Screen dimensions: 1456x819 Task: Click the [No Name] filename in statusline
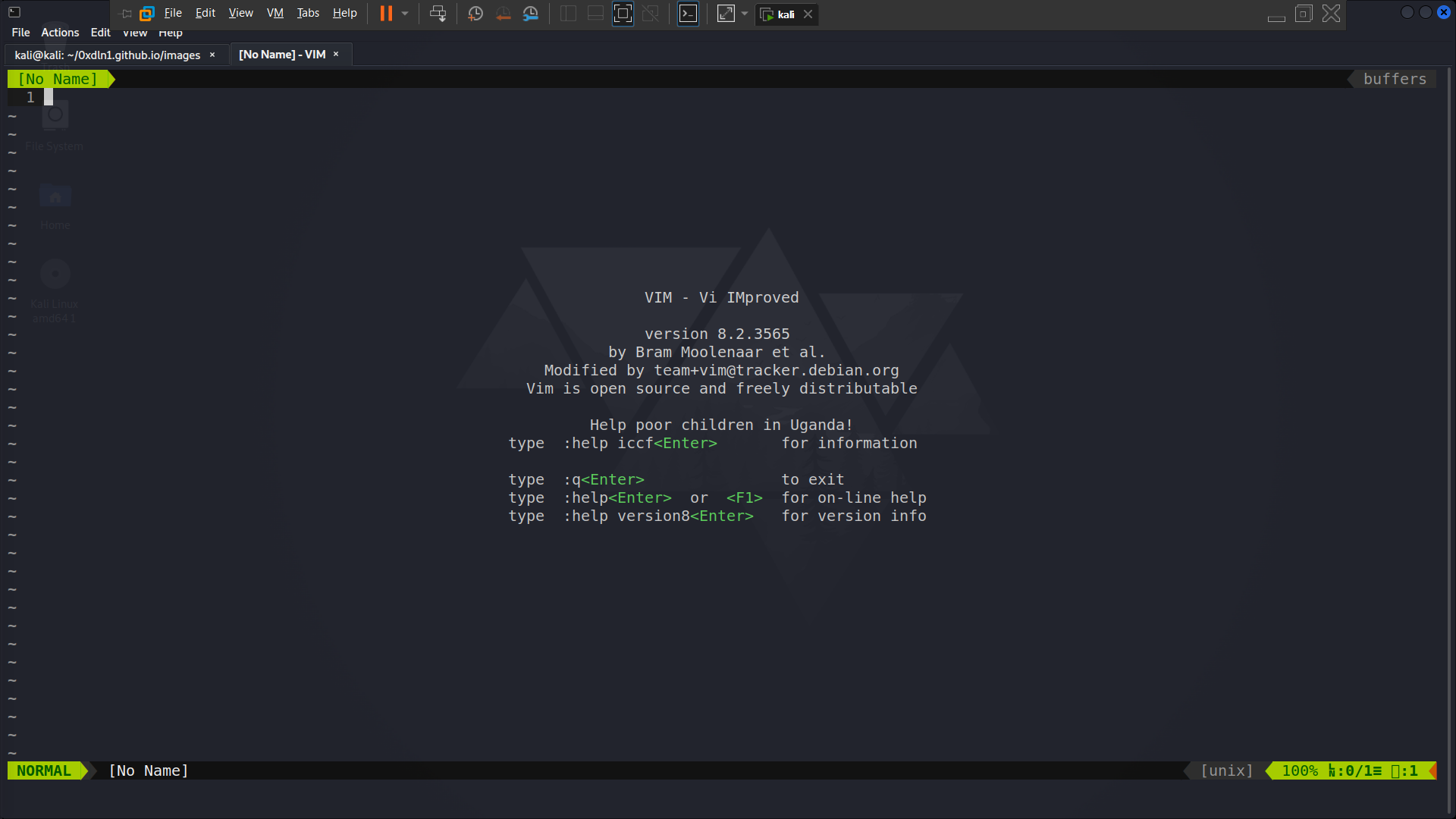click(149, 770)
